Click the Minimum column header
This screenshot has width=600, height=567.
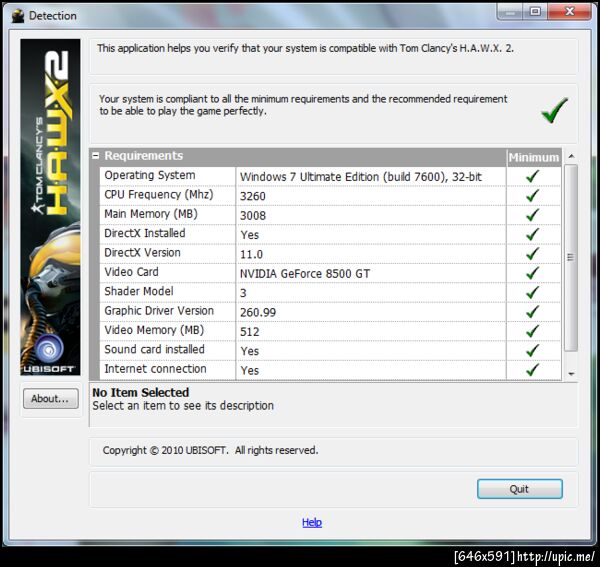[x=534, y=158]
